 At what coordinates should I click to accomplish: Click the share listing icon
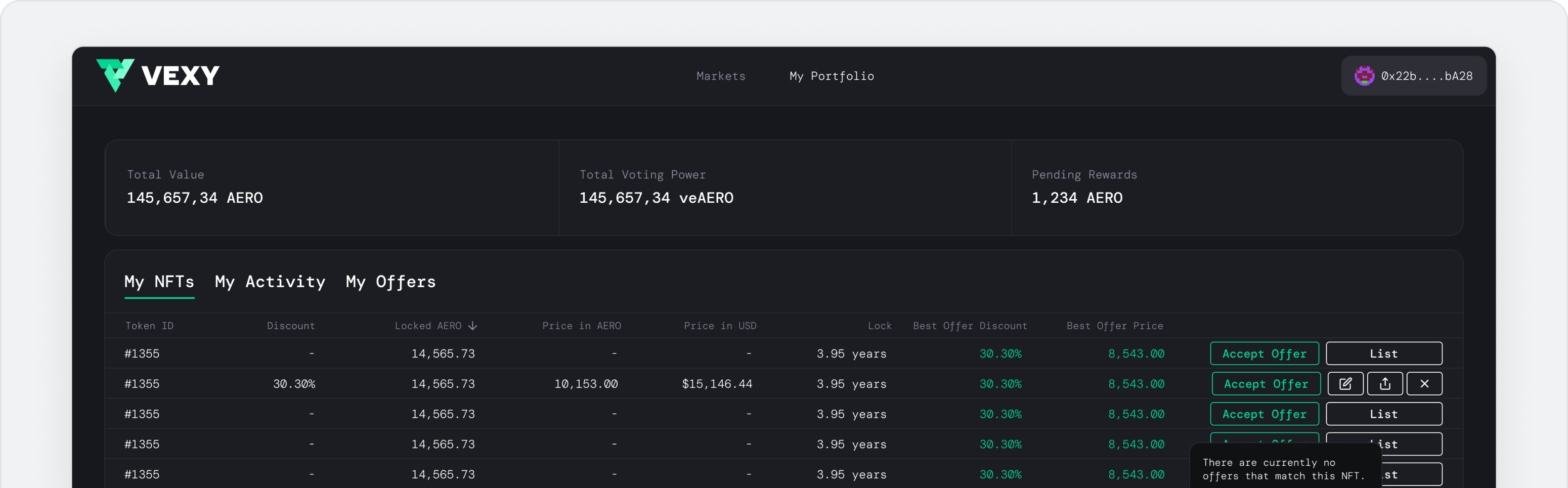tap(1385, 384)
